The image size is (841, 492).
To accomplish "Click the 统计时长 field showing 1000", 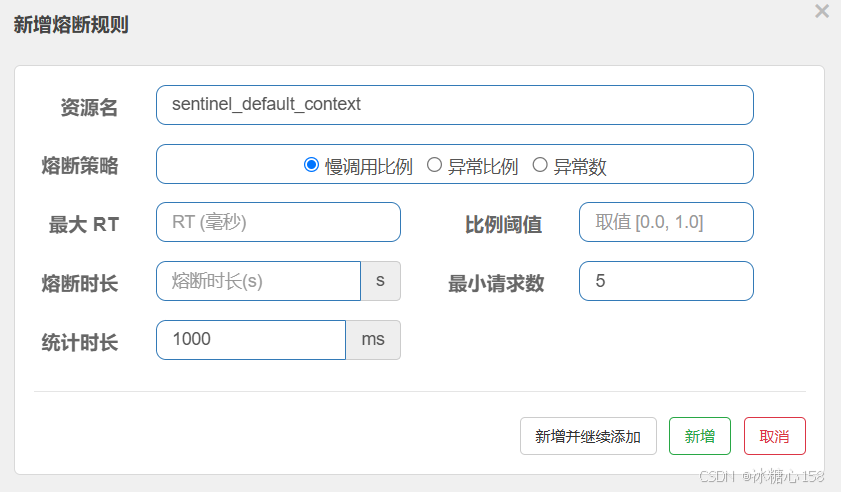I will [250, 340].
